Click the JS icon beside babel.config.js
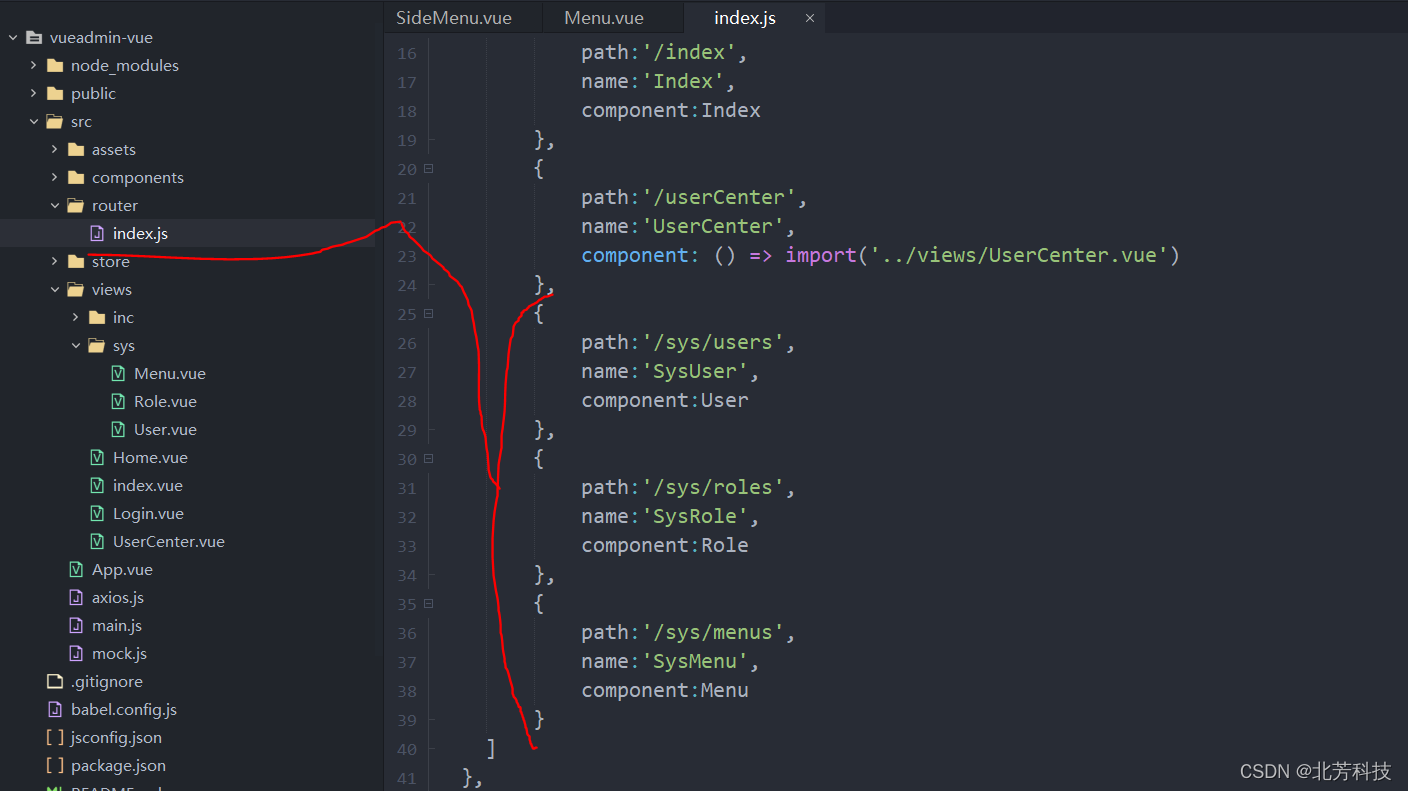The image size is (1408, 791). point(55,710)
